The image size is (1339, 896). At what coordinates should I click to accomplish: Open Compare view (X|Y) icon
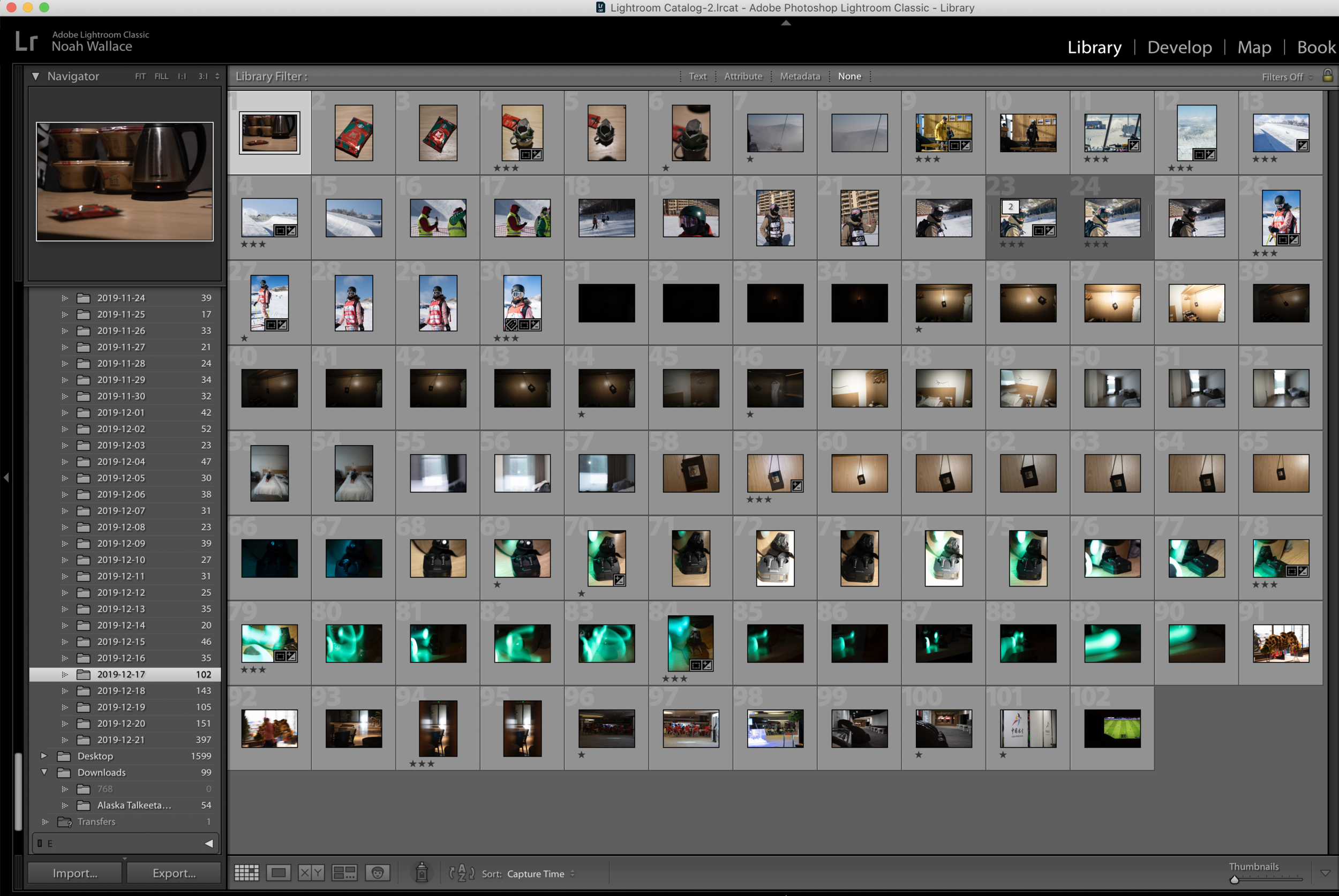pos(312,872)
